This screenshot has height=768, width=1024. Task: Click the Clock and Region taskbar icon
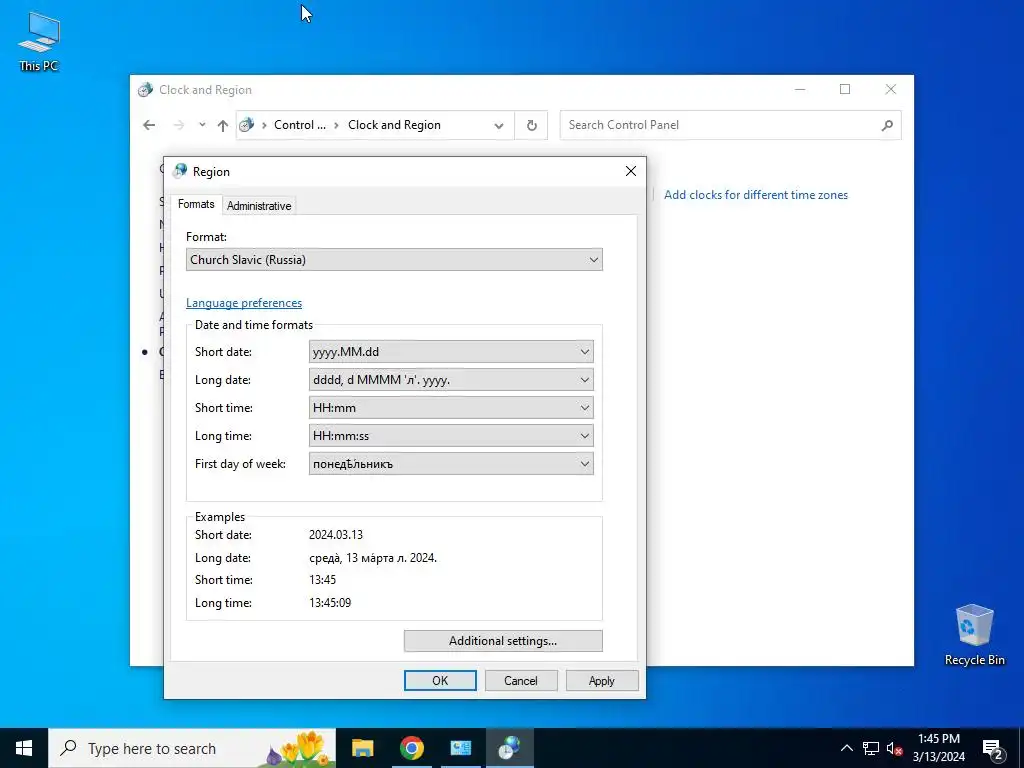point(509,748)
